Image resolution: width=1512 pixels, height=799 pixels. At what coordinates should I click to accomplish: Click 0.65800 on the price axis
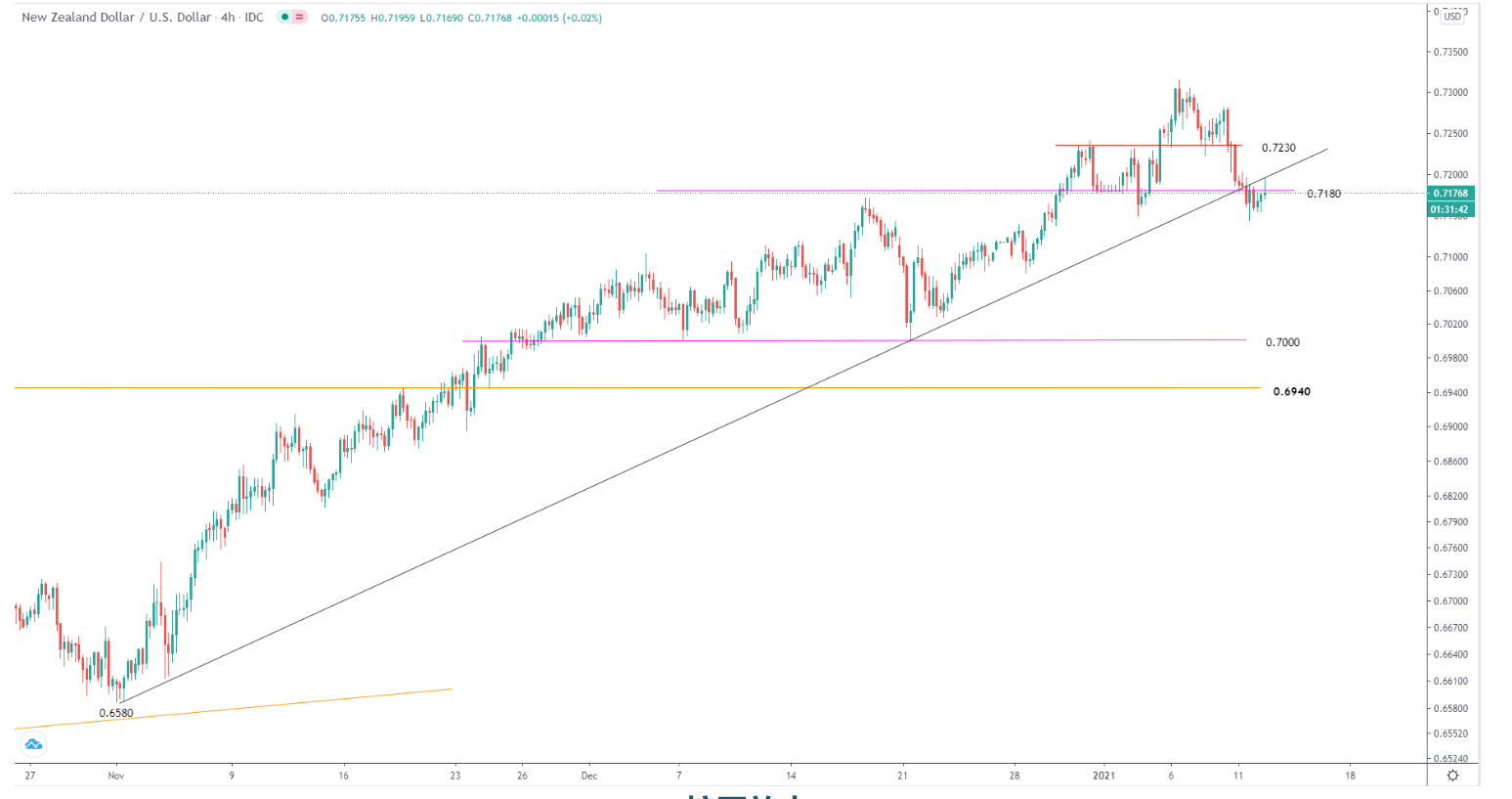[1450, 709]
